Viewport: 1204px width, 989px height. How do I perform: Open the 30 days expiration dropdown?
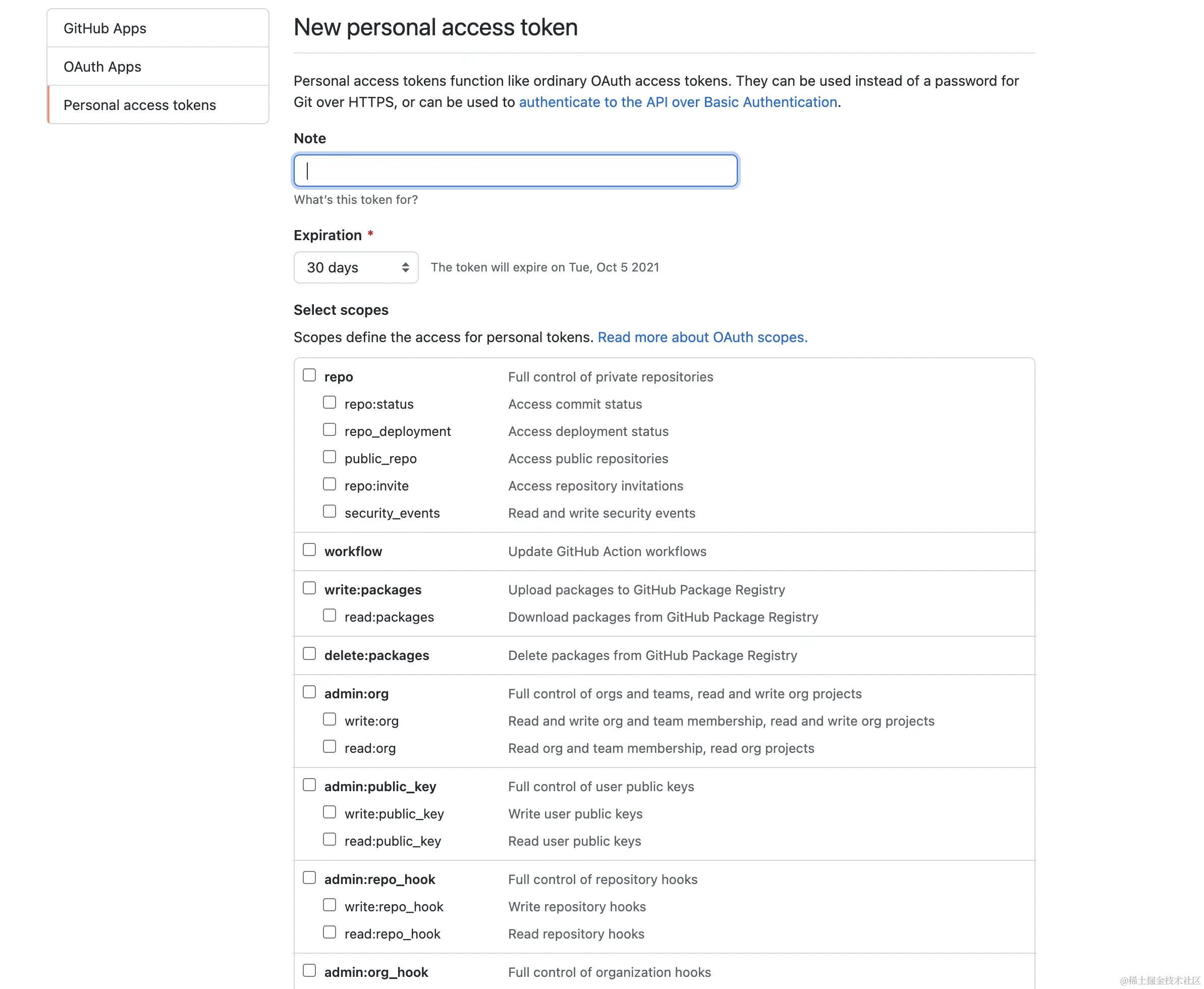point(356,267)
